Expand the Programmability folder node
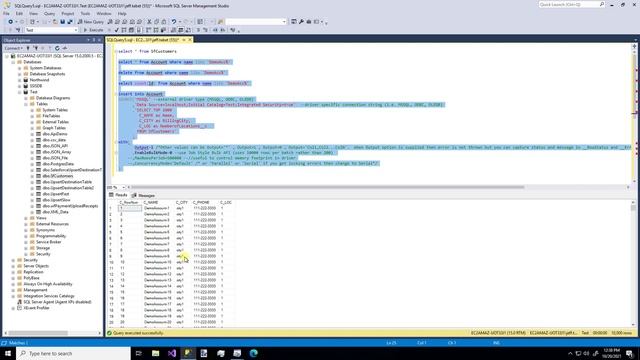 tap(26, 236)
